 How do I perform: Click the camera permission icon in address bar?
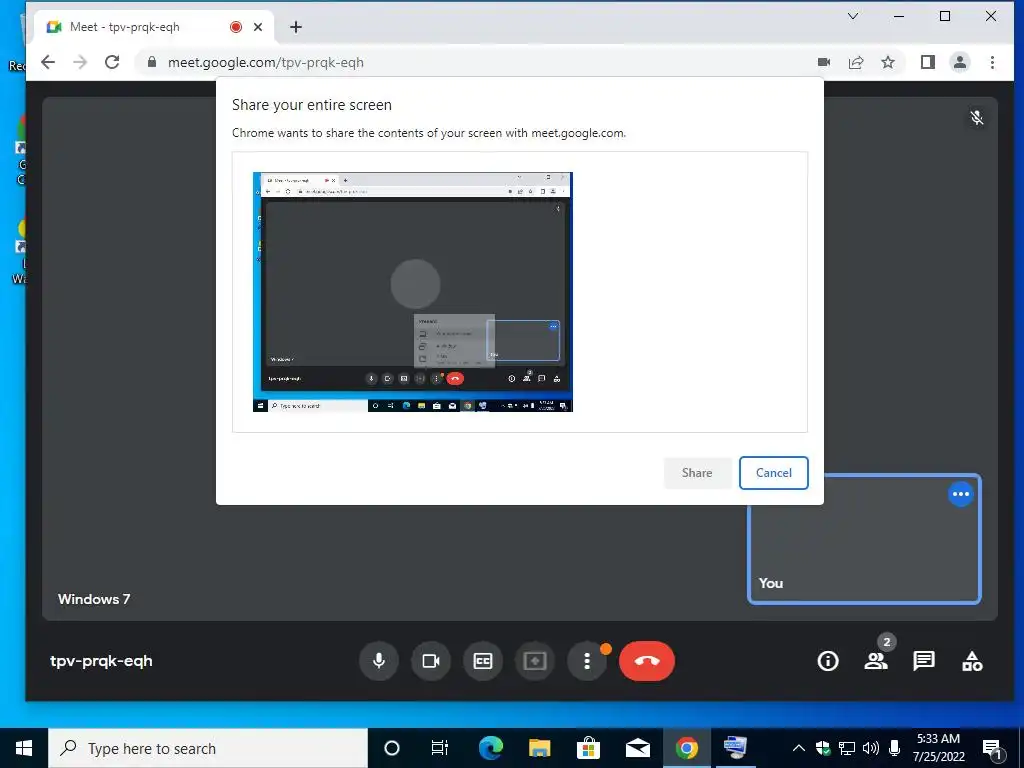click(824, 62)
